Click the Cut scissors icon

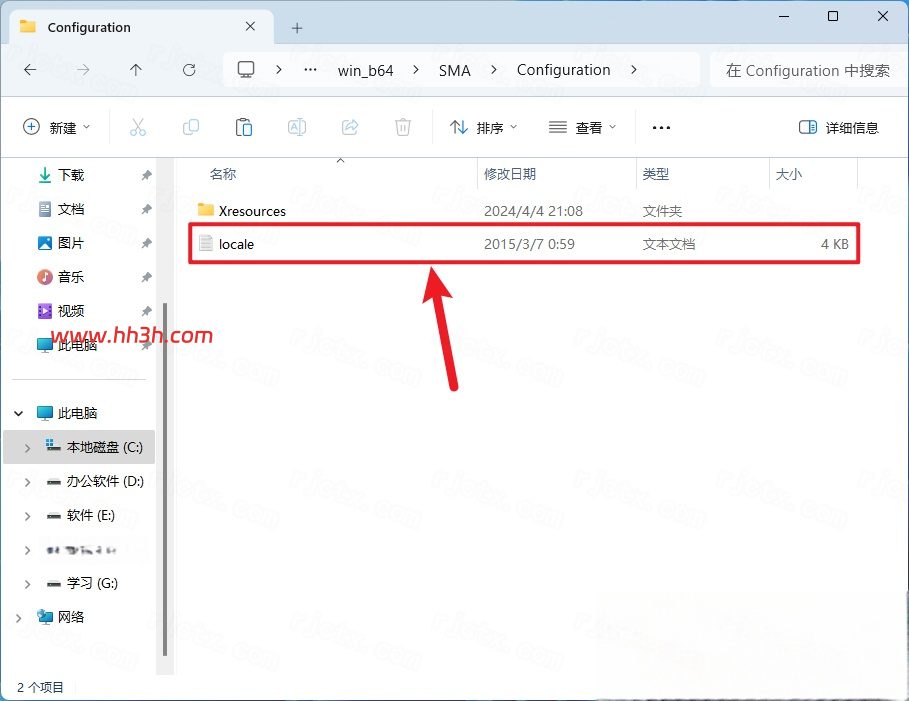tap(137, 127)
